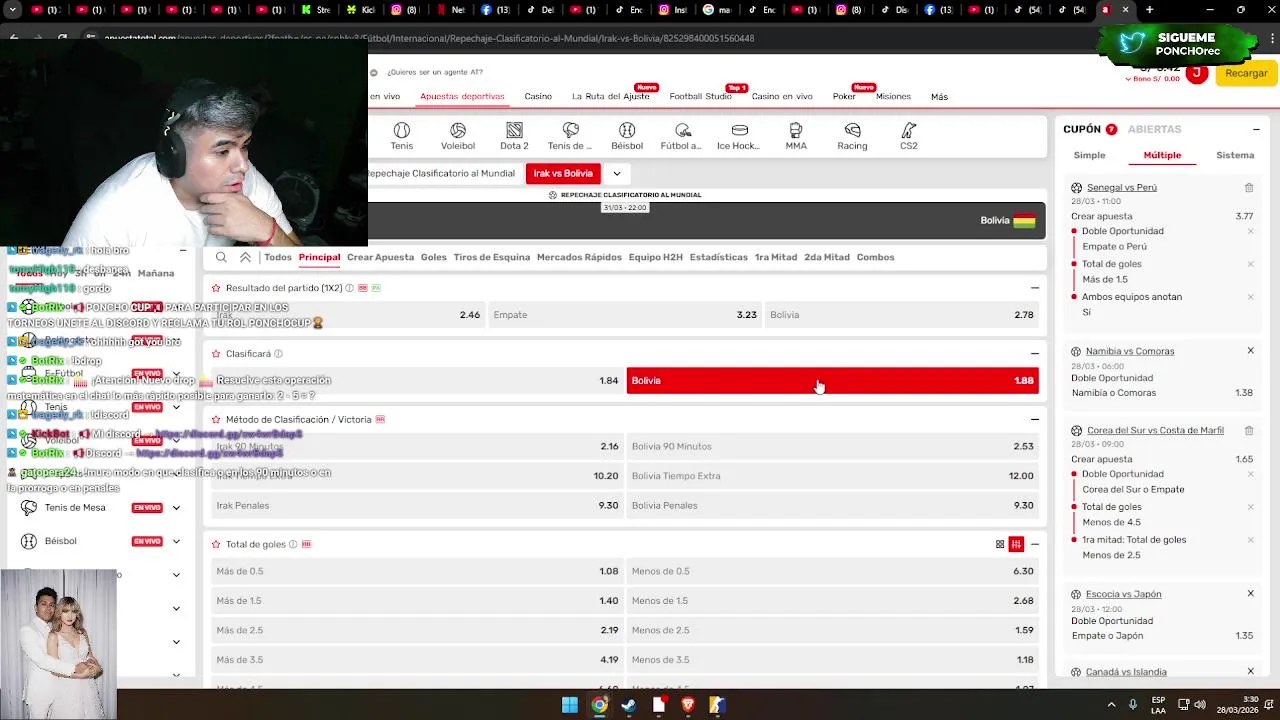Screen dimensions: 1280x720
Task: Open Chrome from the Windows taskbar
Action: [x=599, y=705]
